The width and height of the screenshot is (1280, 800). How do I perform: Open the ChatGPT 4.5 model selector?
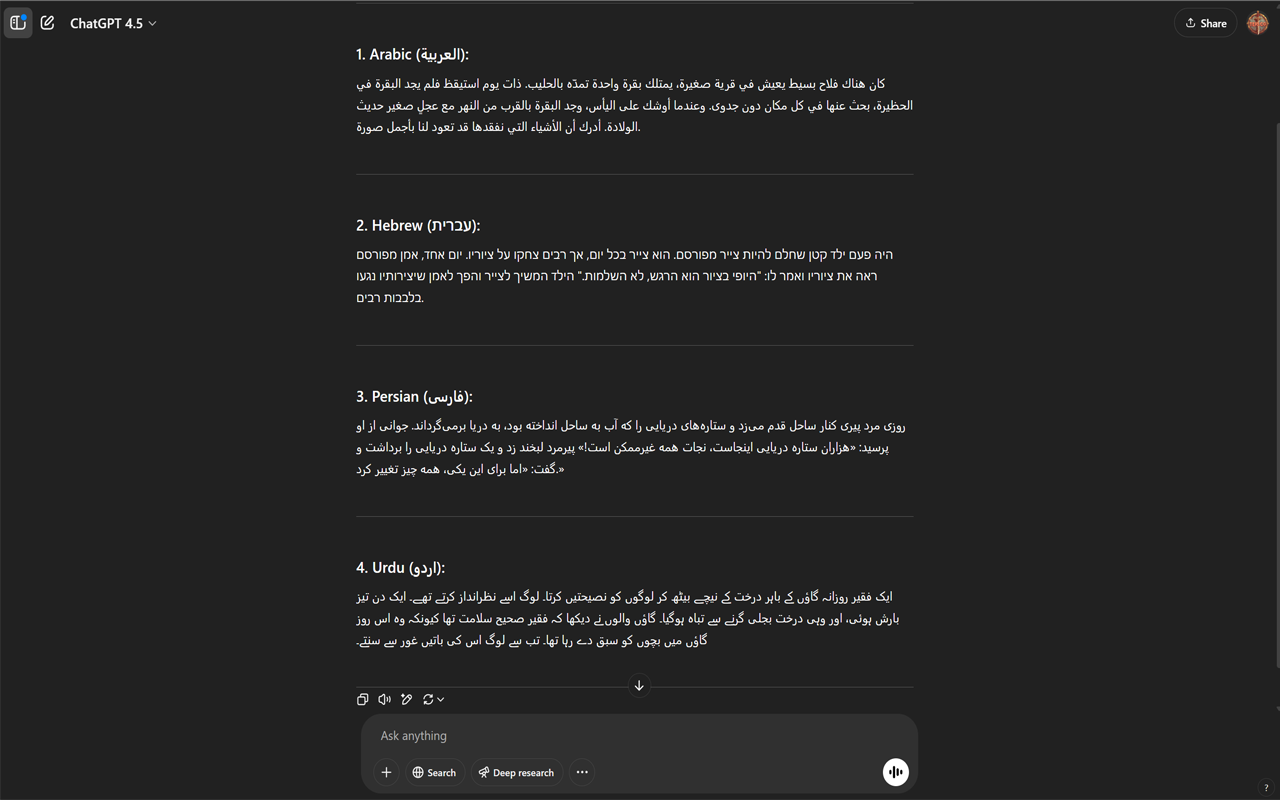pos(113,23)
